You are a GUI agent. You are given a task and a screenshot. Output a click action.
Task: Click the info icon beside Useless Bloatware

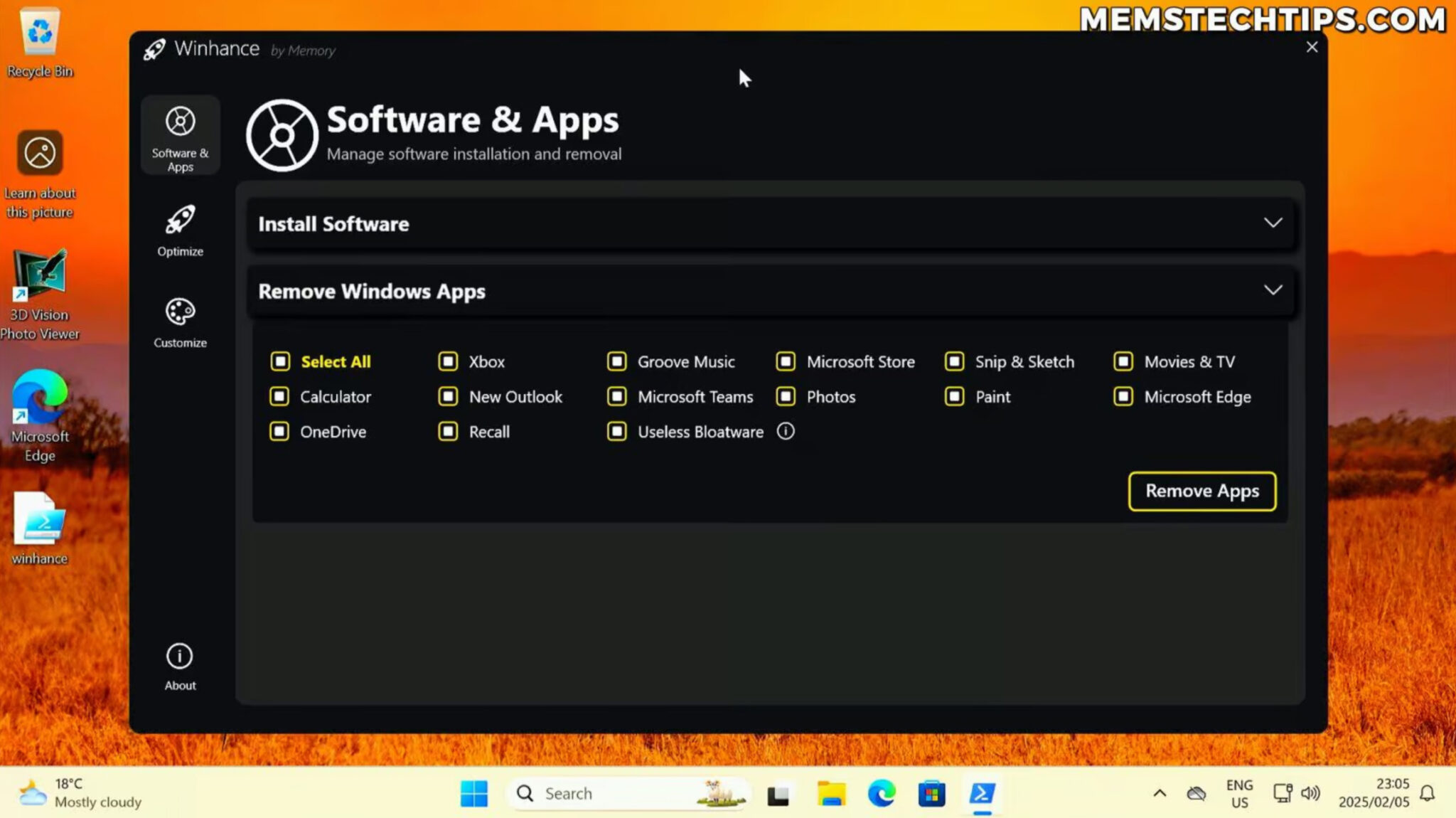785,431
